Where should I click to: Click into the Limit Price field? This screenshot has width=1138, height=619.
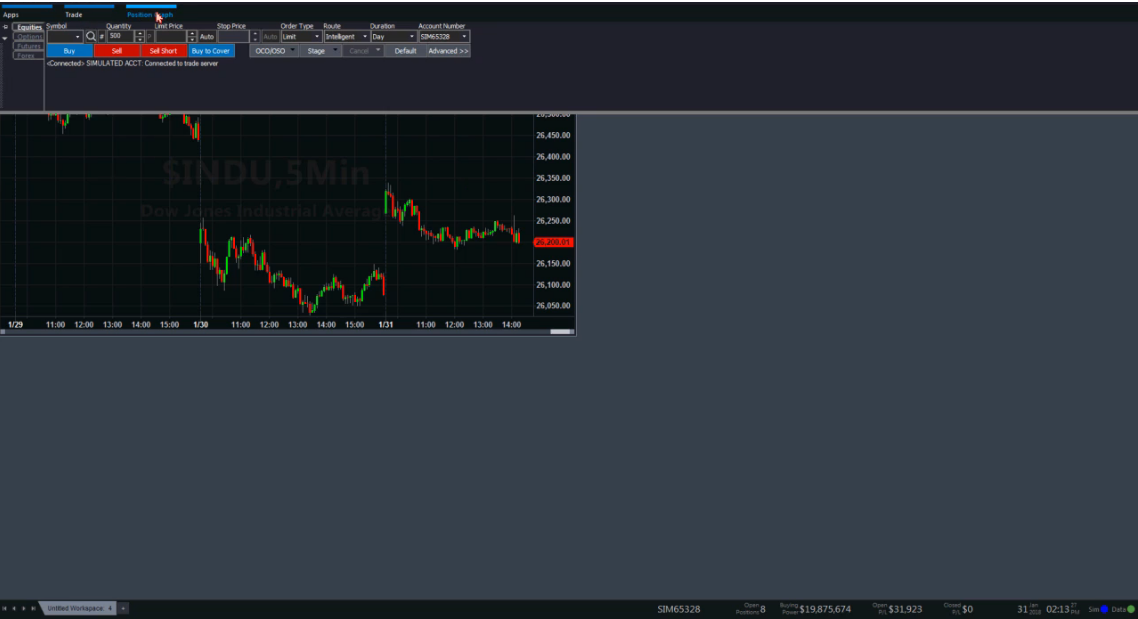(171, 36)
